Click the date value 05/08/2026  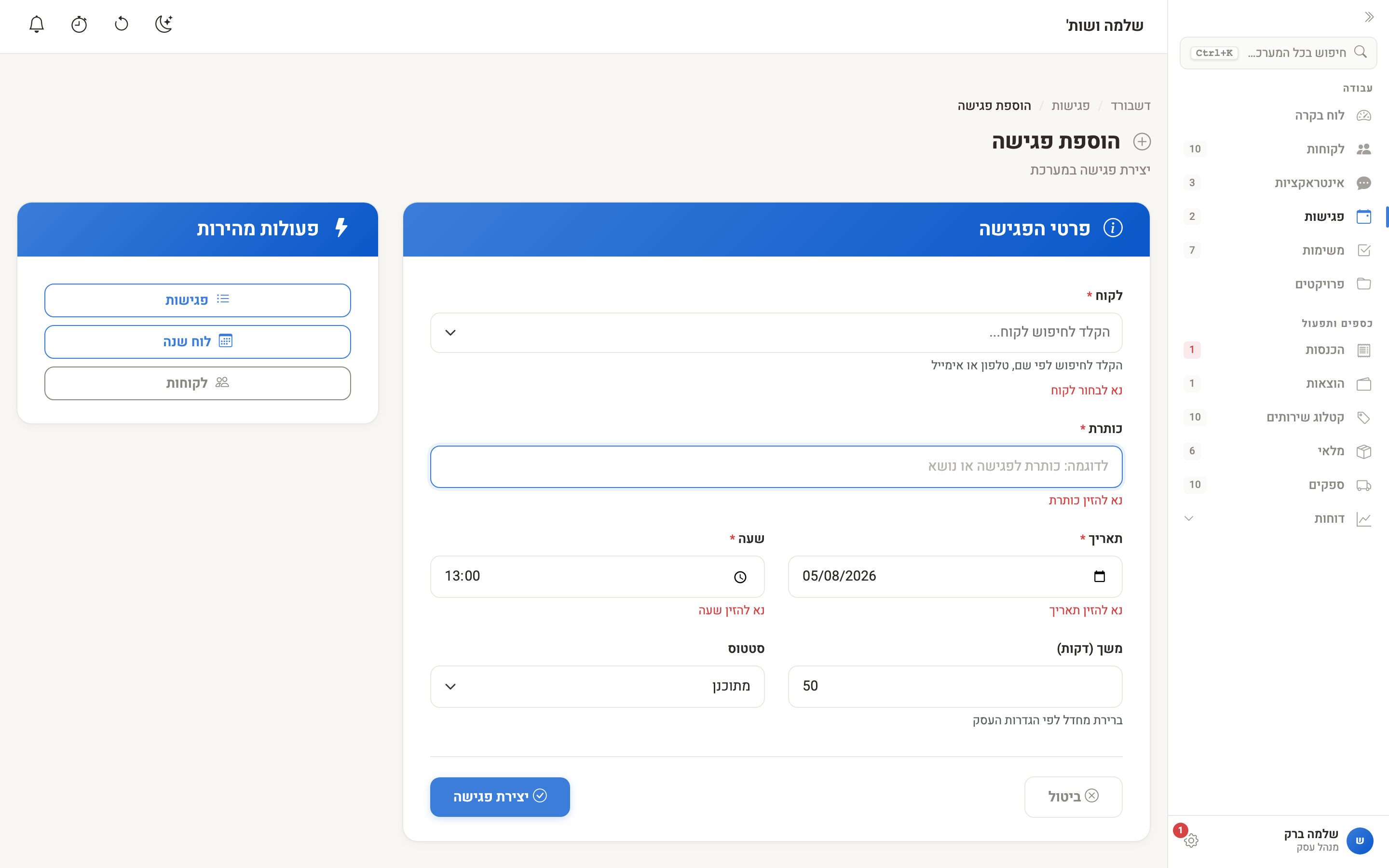(x=839, y=576)
